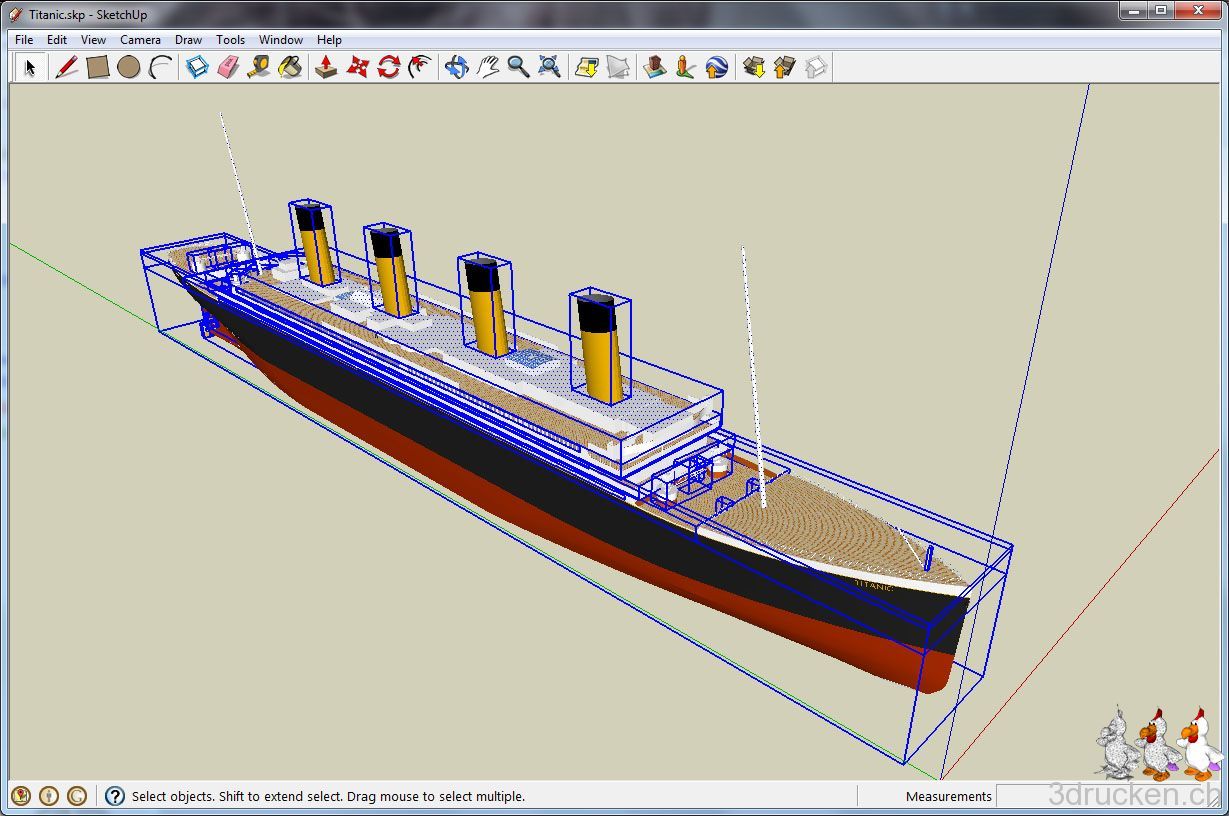Screen dimensions: 1229x816
Task: Choose the Zoom magnifier tool
Action: click(x=518, y=67)
